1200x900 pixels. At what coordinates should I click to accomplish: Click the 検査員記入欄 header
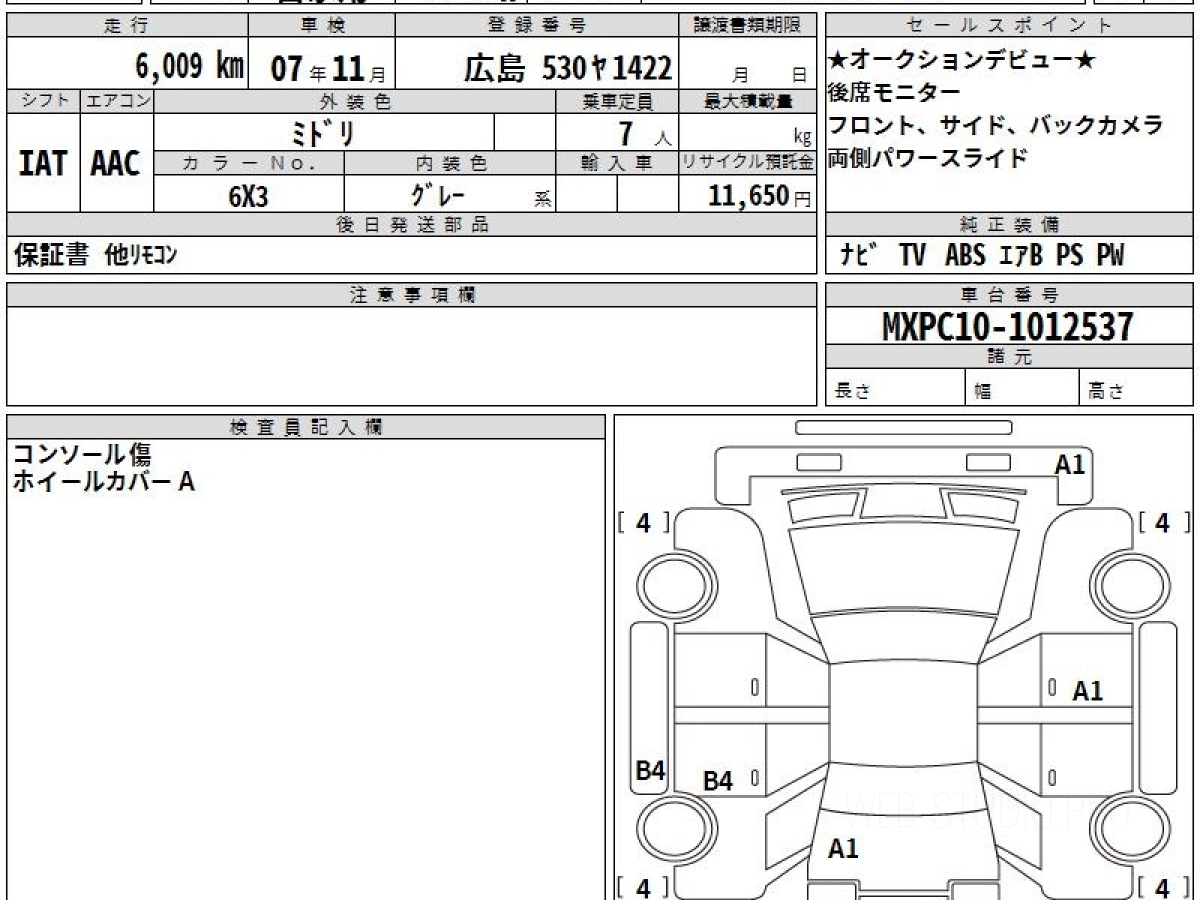click(306, 426)
